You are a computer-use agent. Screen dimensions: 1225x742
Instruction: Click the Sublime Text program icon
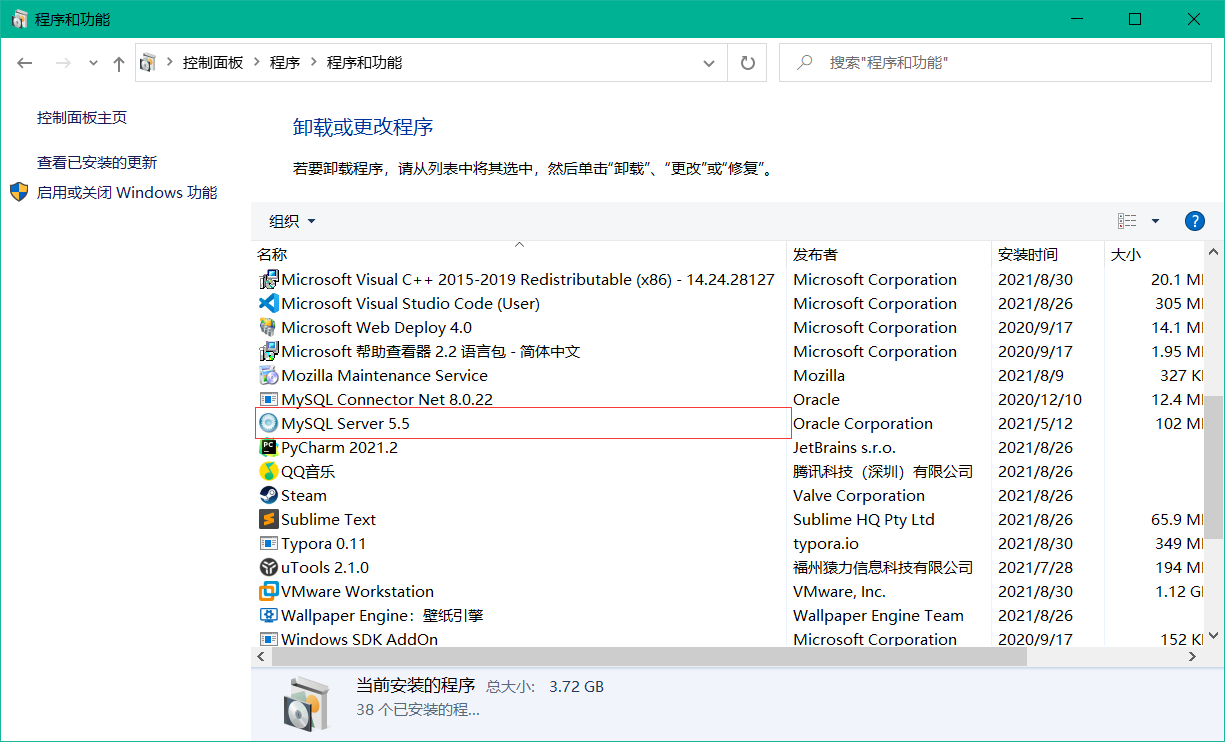click(x=268, y=520)
